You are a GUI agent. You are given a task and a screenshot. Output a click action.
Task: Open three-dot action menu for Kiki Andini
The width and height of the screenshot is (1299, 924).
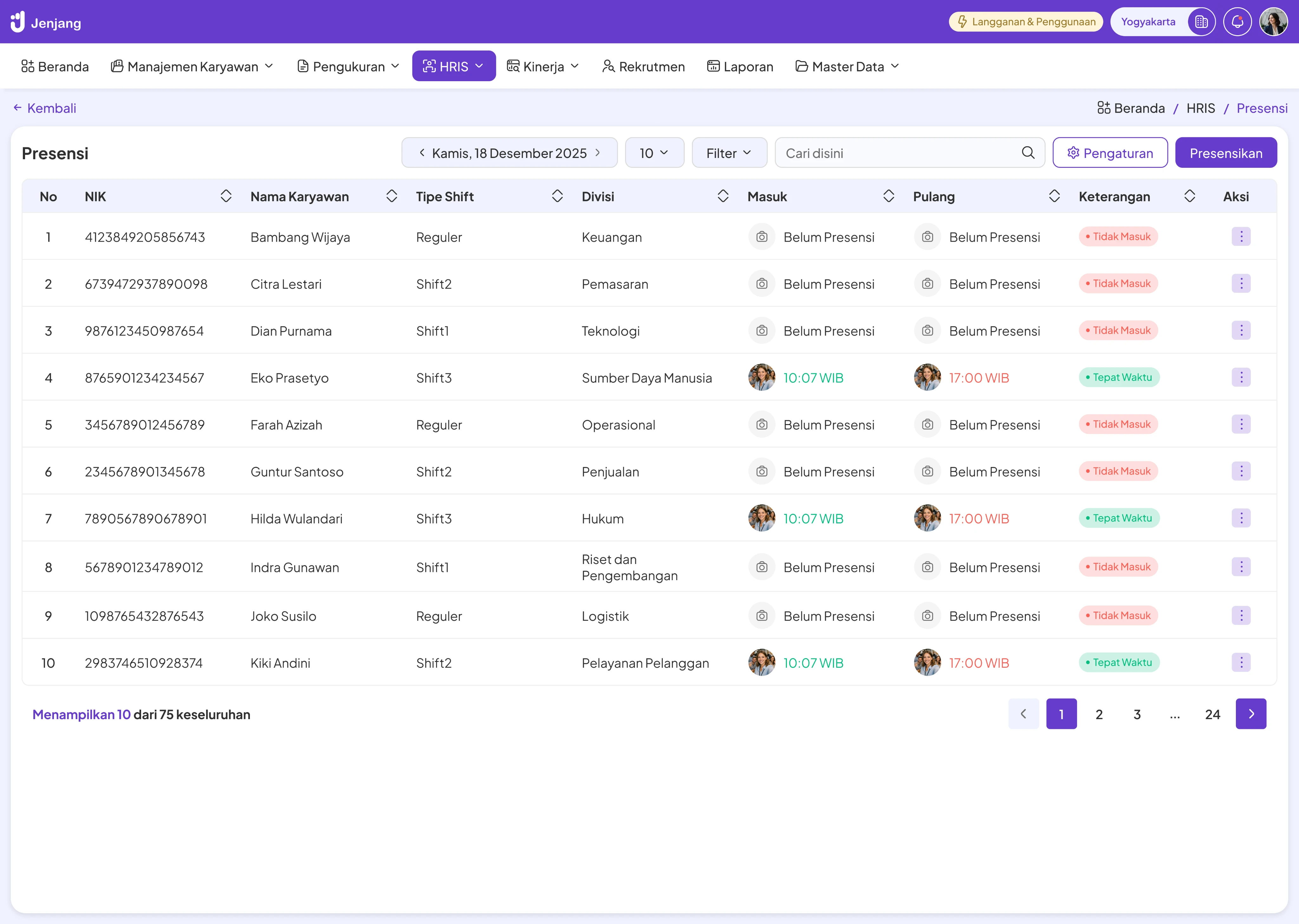pyautogui.click(x=1240, y=662)
